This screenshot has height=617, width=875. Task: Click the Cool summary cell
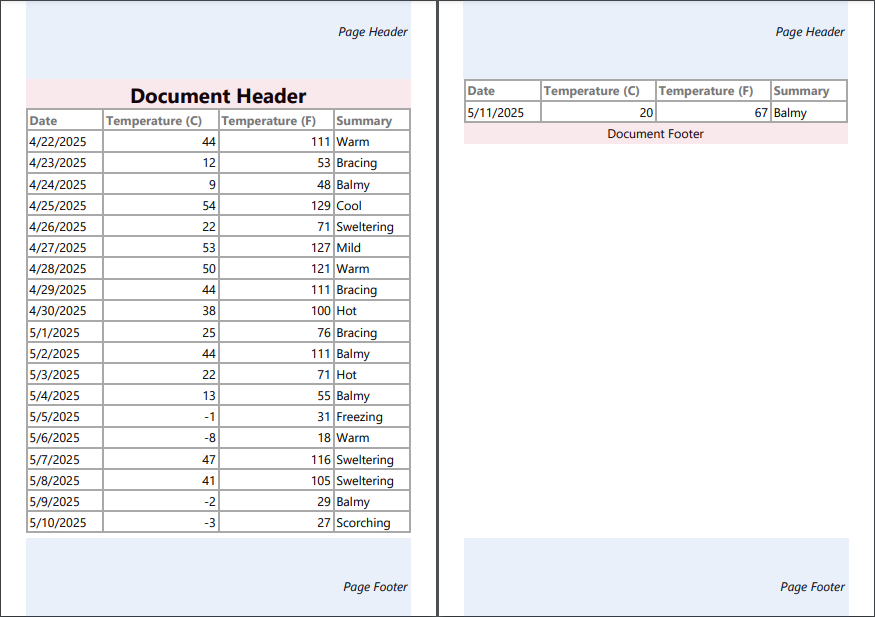point(349,206)
